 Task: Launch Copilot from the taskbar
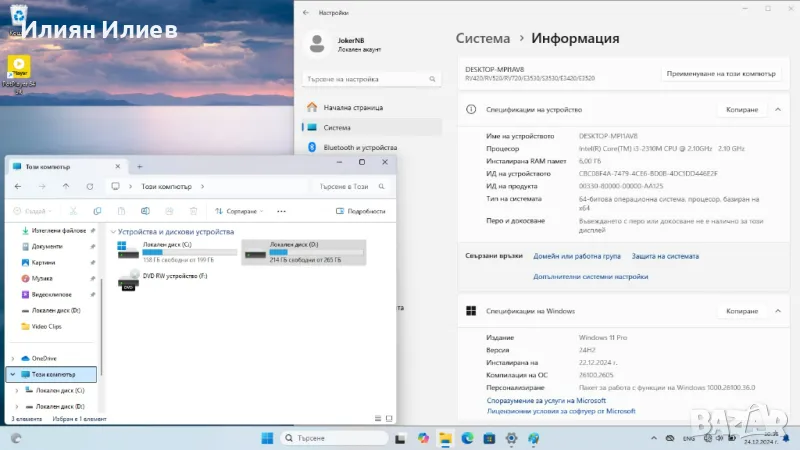tap(423, 438)
